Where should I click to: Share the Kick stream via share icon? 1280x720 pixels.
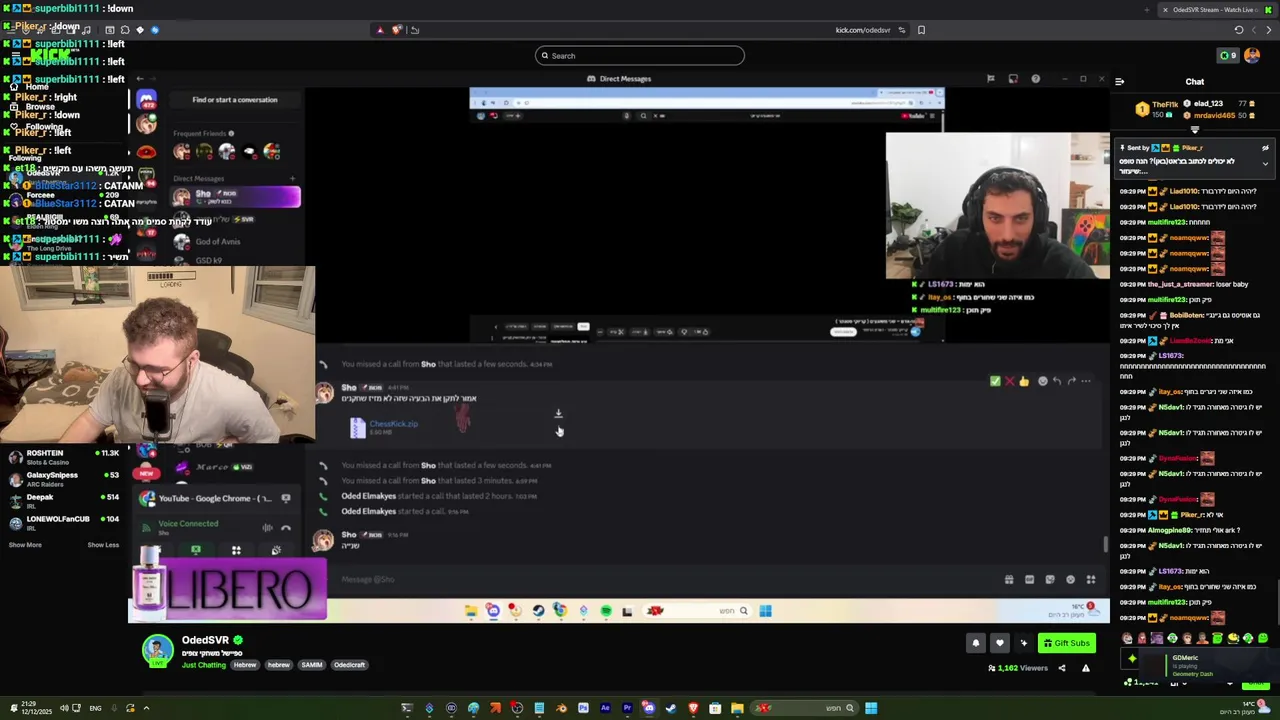[x=1062, y=668]
